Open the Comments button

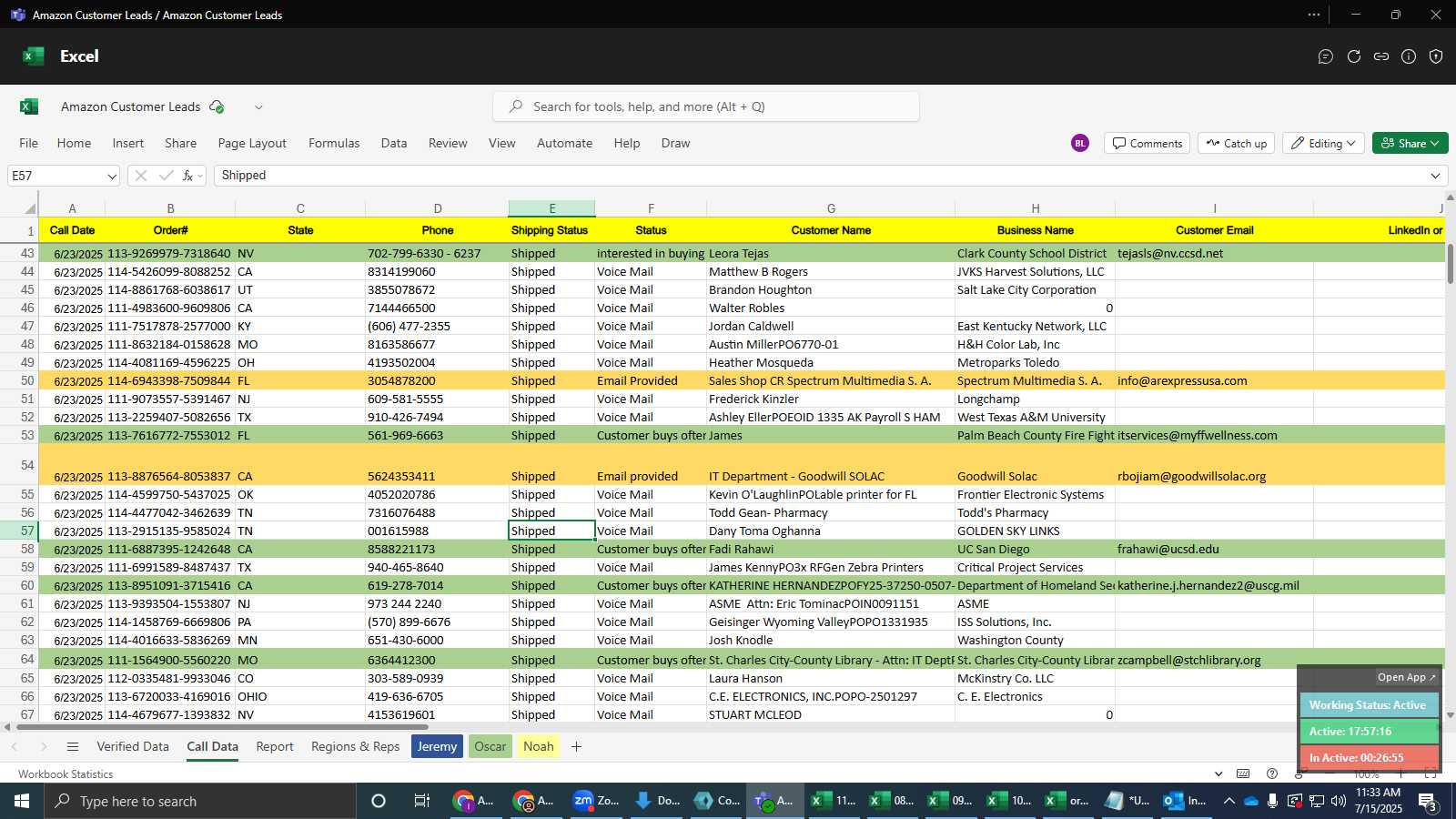pos(1148,143)
